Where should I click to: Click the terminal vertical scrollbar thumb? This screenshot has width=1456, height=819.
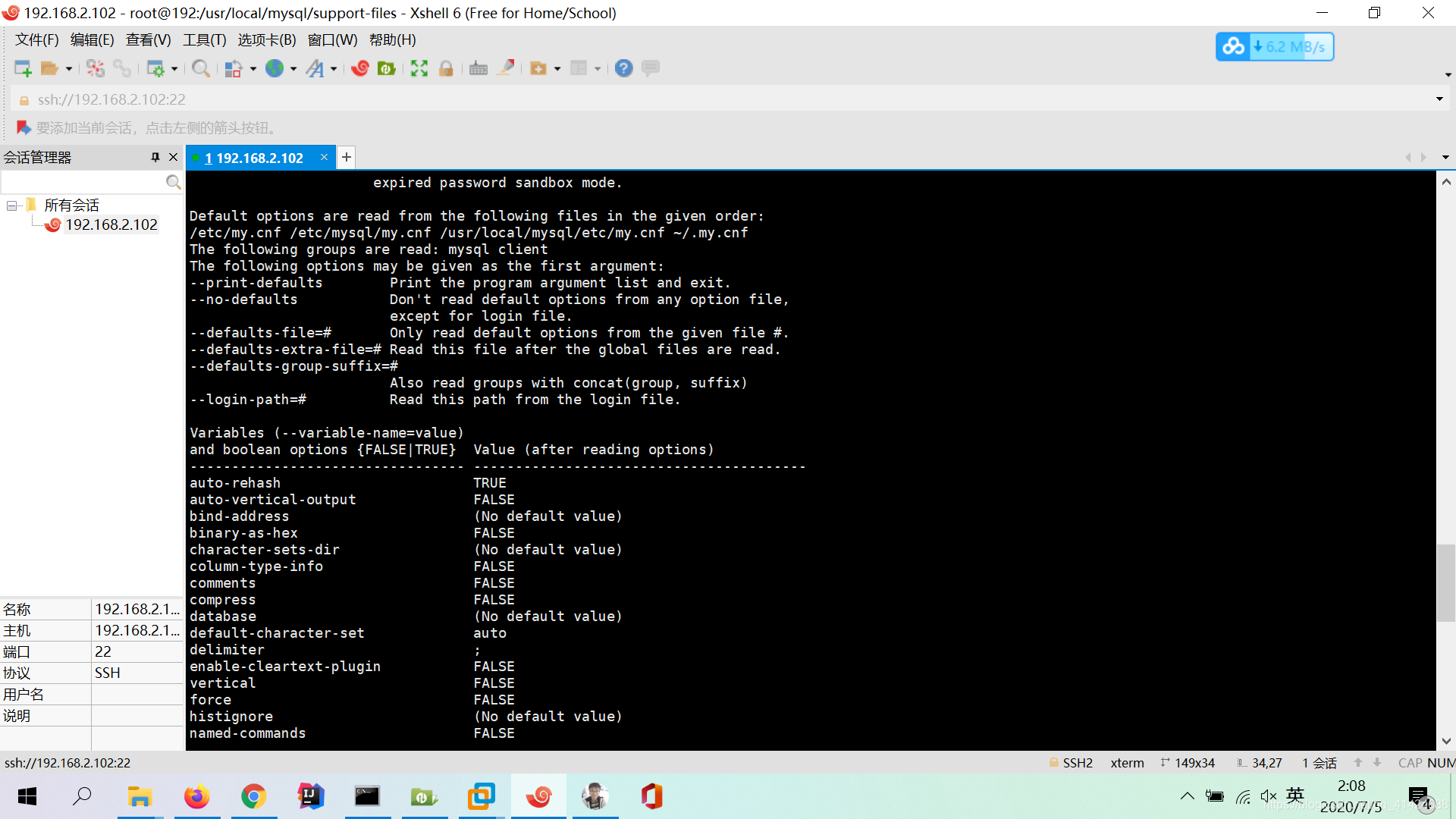click(x=1446, y=582)
